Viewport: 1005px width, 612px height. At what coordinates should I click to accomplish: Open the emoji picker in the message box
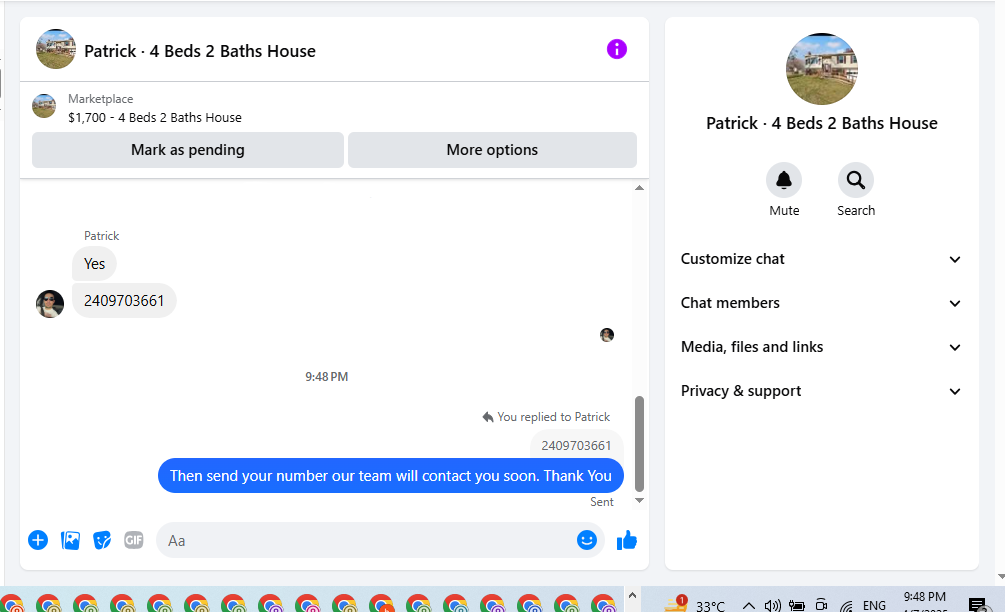coord(586,540)
